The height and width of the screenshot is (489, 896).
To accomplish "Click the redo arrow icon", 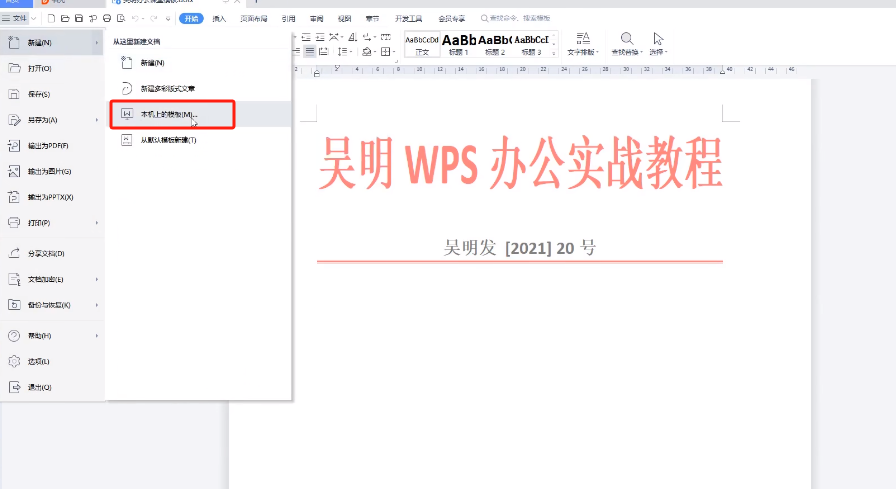I will (x=154, y=18).
